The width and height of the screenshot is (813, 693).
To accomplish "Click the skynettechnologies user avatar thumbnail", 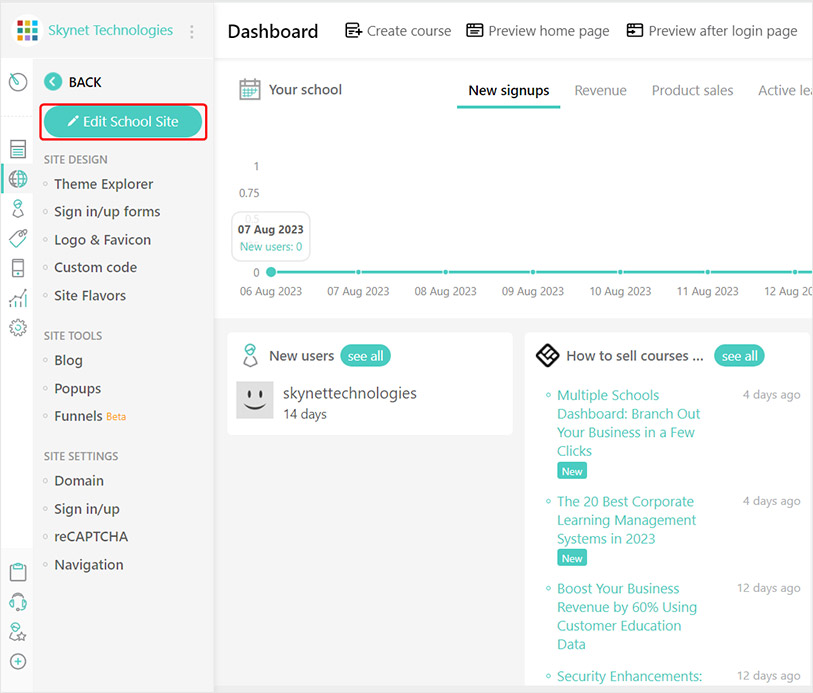I will (x=254, y=399).
